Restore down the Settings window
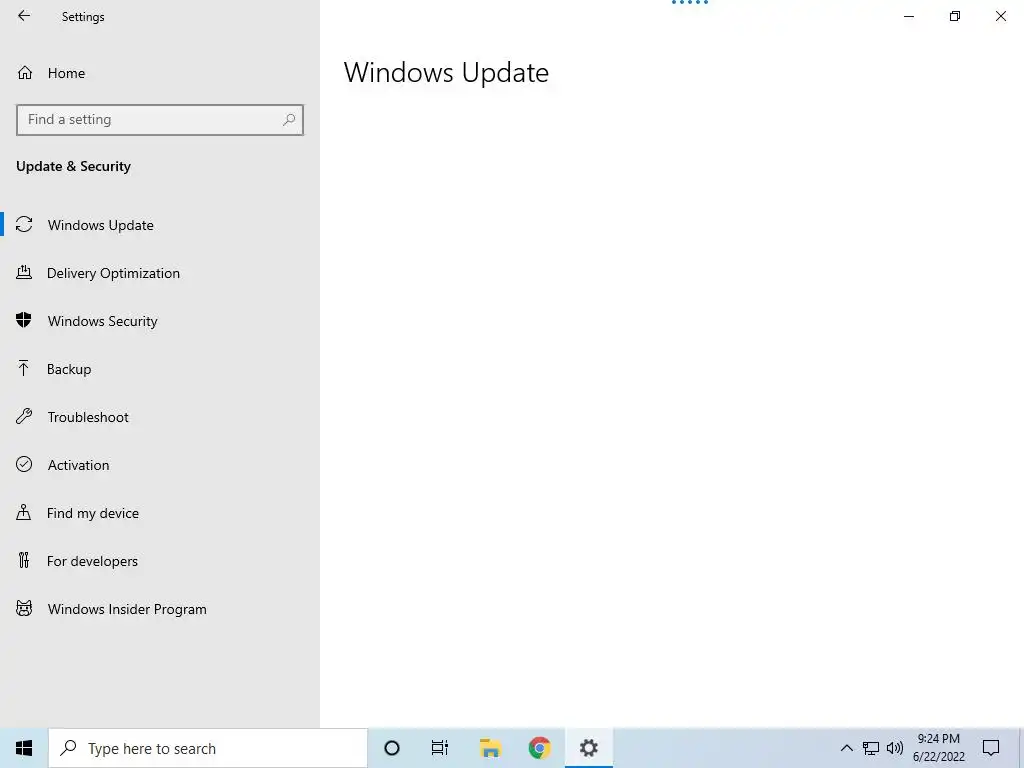Viewport: 1024px width, 768px height. [x=955, y=16]
